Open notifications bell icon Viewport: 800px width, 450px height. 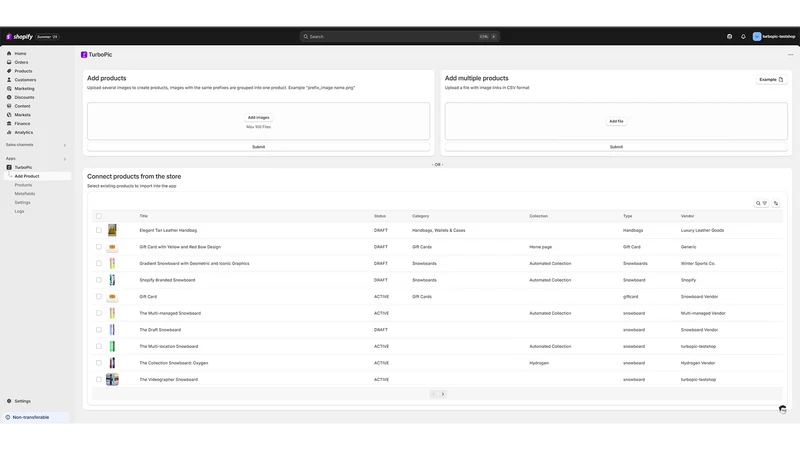[743, 37]
